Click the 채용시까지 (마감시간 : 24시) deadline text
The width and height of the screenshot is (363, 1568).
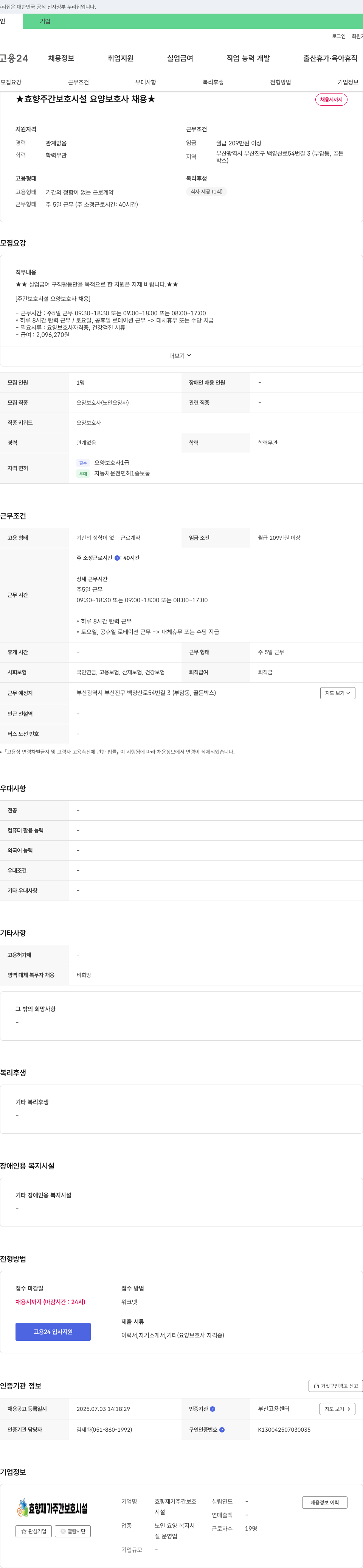(50, 1302)
